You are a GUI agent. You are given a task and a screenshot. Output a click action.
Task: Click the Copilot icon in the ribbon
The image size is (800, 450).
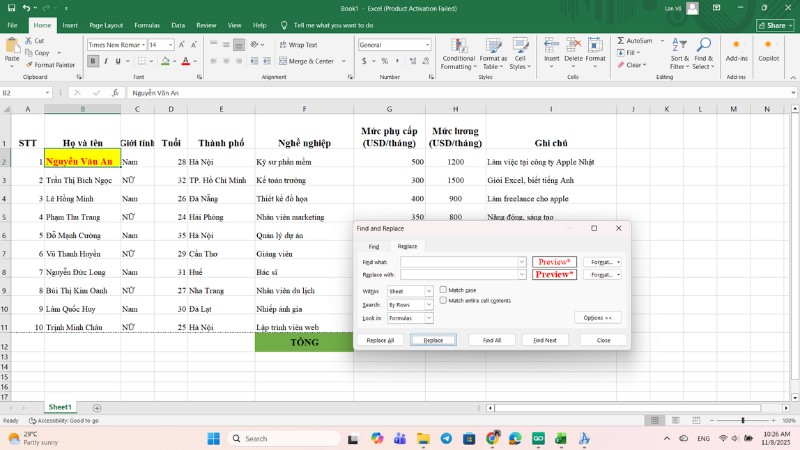click(x=768, y=54)
